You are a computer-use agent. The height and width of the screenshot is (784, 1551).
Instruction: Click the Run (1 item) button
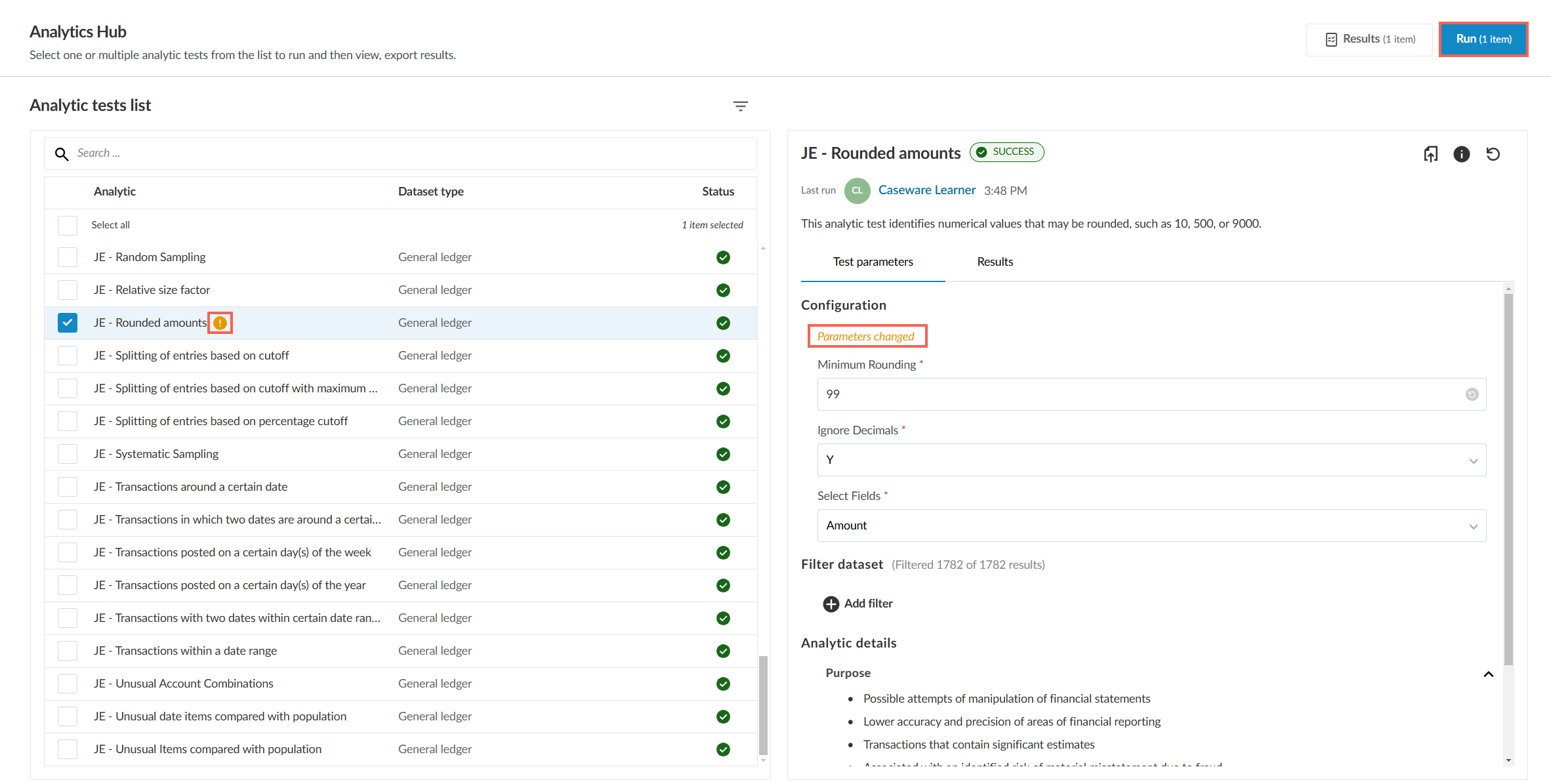click(x=1483, y=39)
